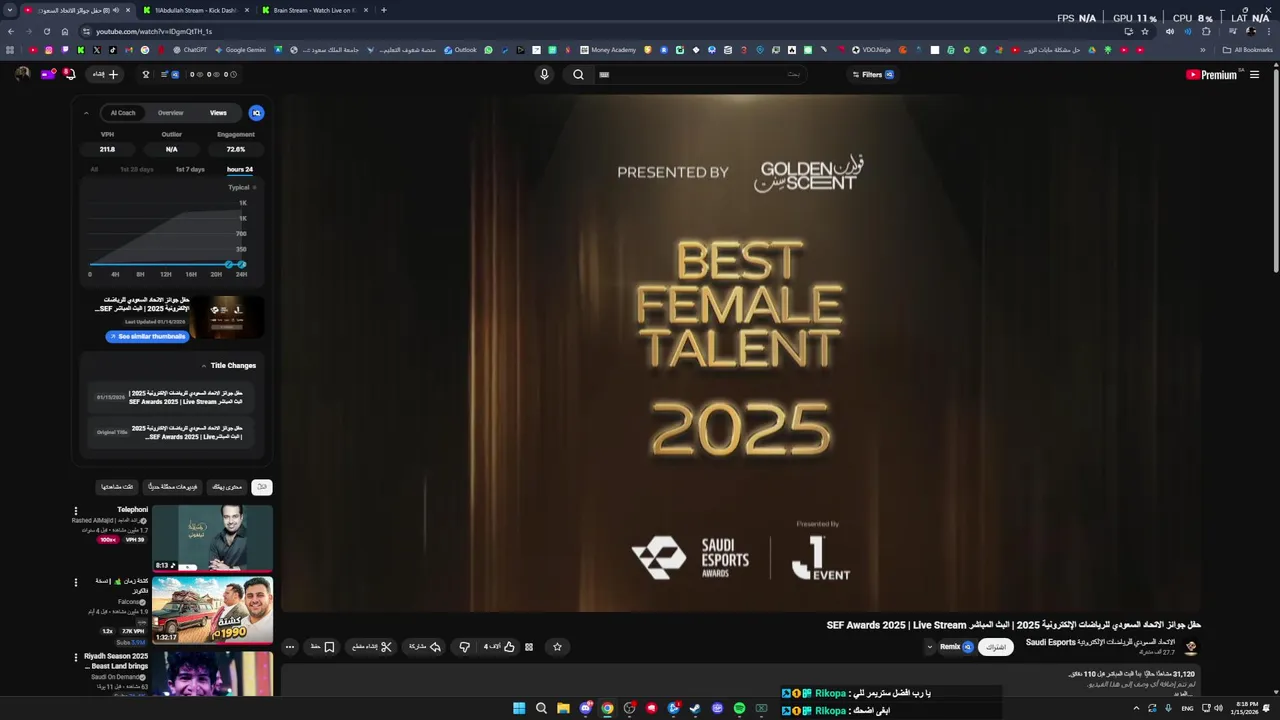
Task: Switch to the Brain Stream browser tab
Action: tap(314, 10)
